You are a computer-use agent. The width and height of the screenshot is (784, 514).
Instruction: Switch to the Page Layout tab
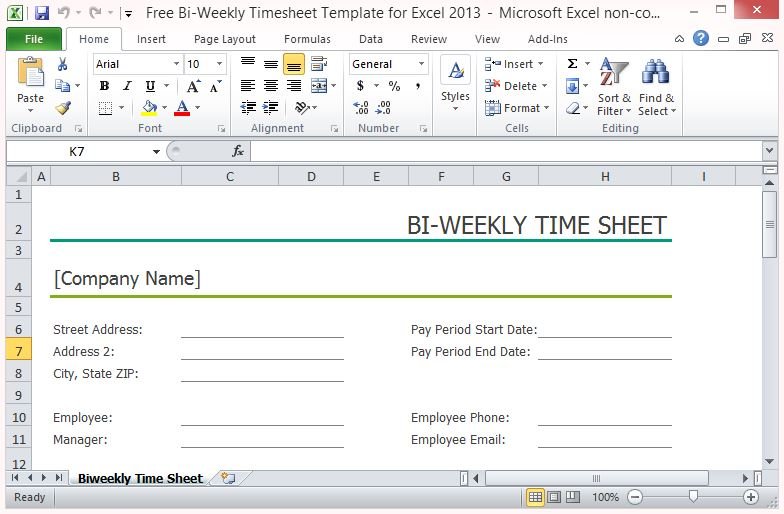coord(224,39)
